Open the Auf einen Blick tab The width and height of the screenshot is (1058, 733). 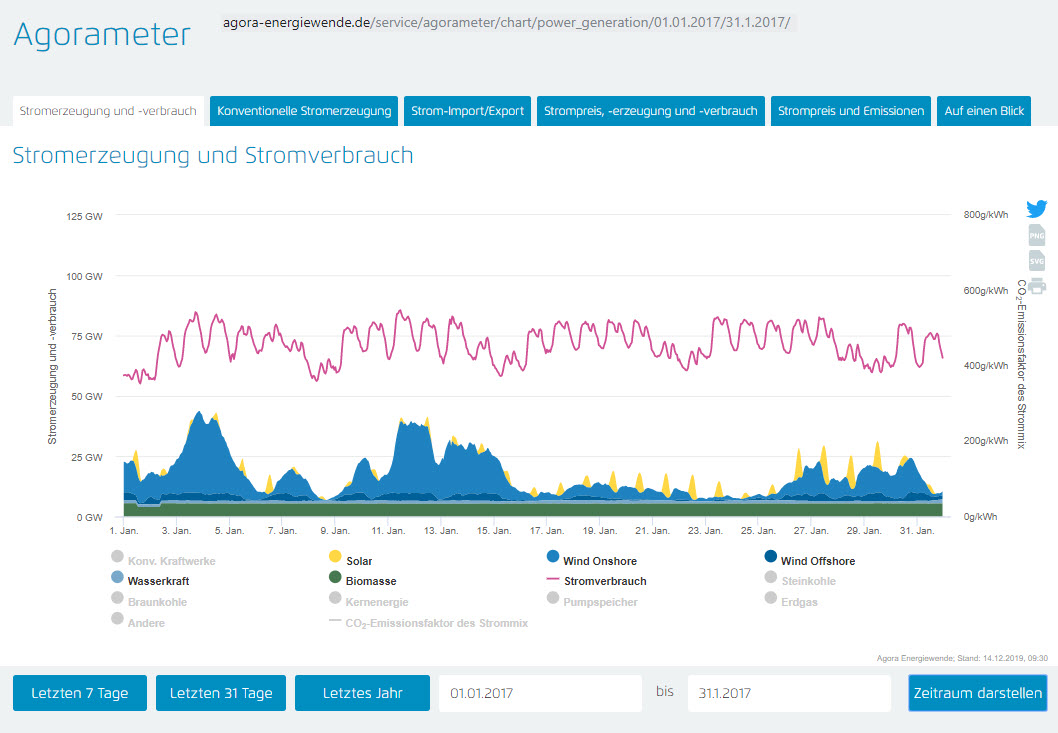tap(984, 111)
